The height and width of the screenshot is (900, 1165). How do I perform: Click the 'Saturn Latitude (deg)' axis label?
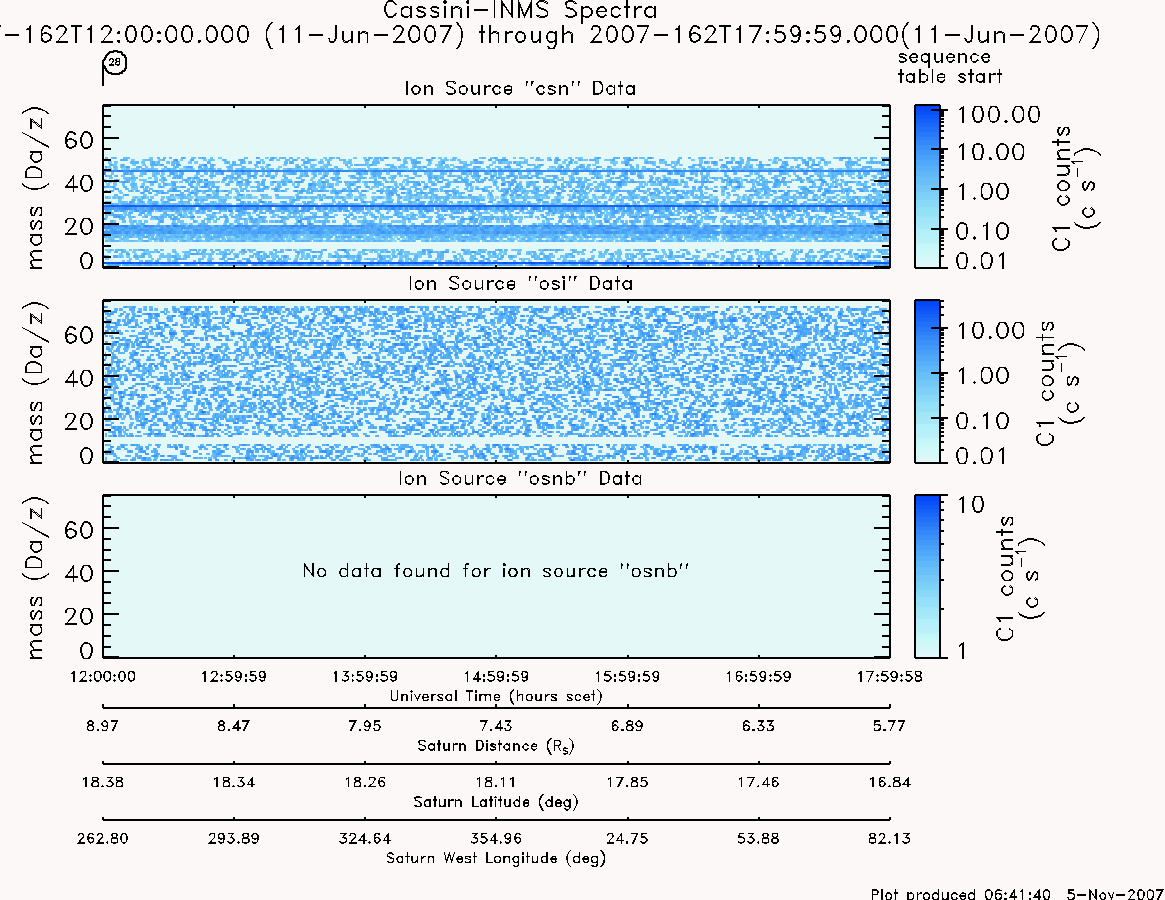496,803
